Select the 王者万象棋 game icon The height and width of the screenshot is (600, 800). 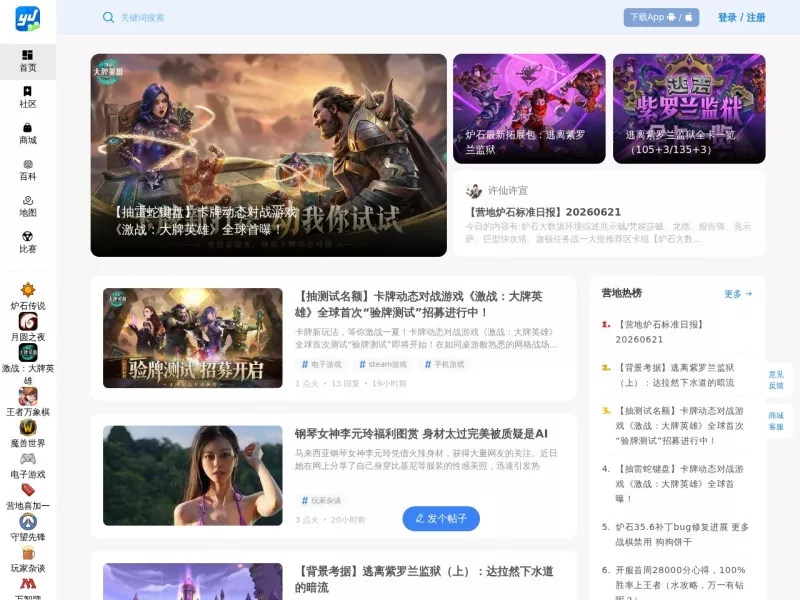(28, 396)
